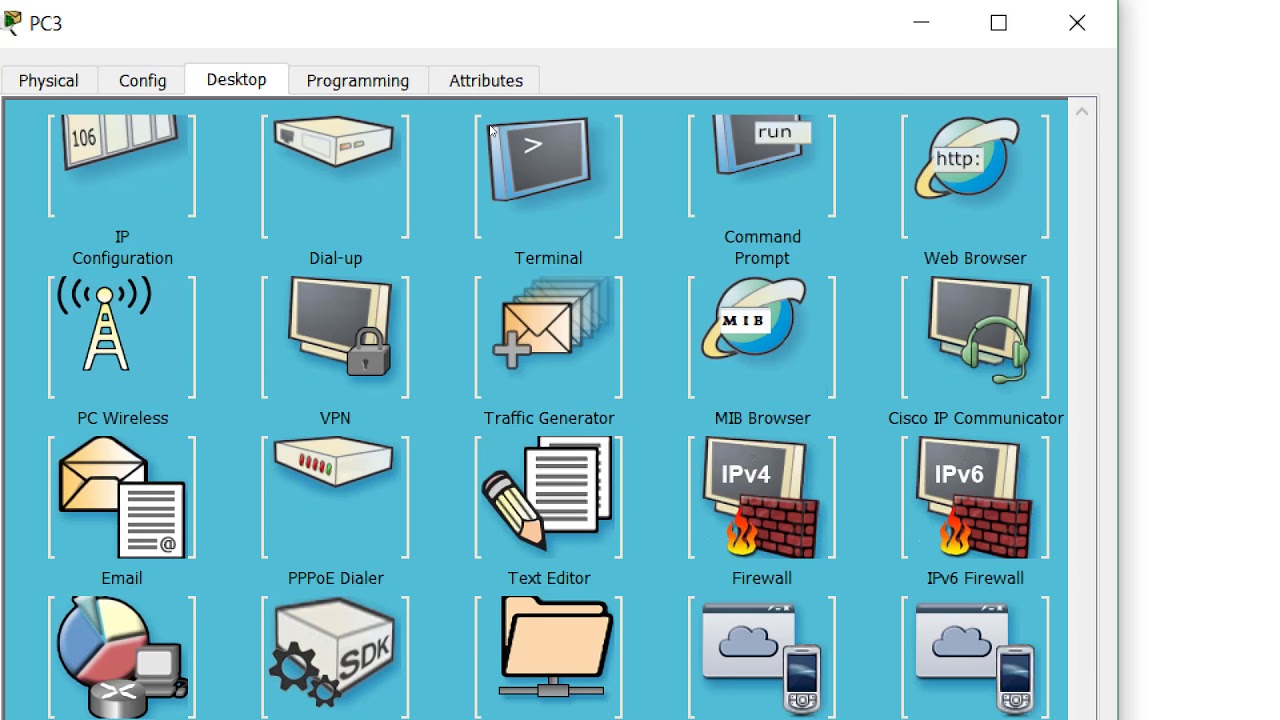Open the network folder icon app
The height and width of the screenshot is (720, 1280).
548,657
